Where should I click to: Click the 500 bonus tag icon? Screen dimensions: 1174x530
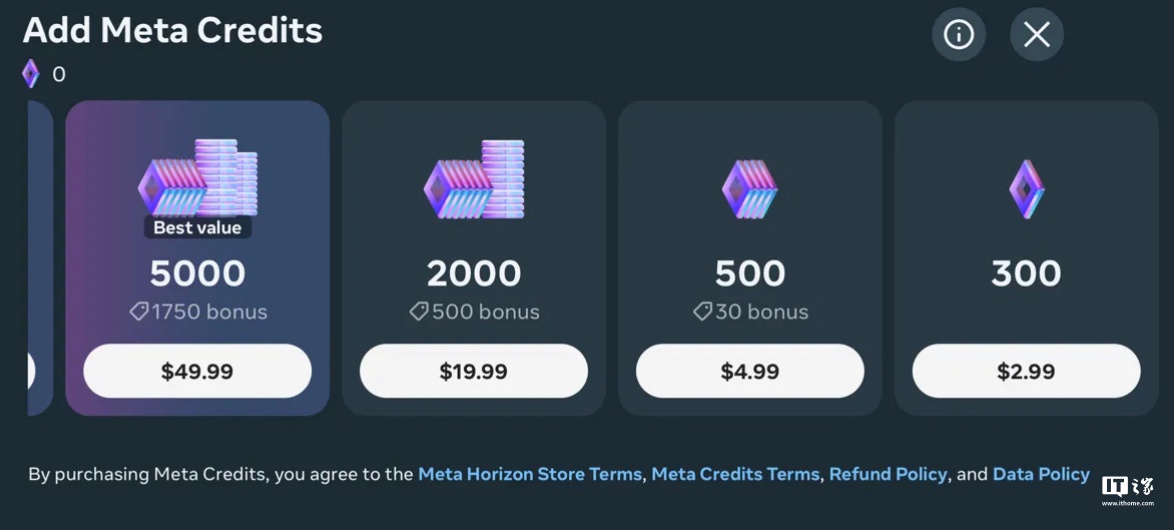[419, 312]
